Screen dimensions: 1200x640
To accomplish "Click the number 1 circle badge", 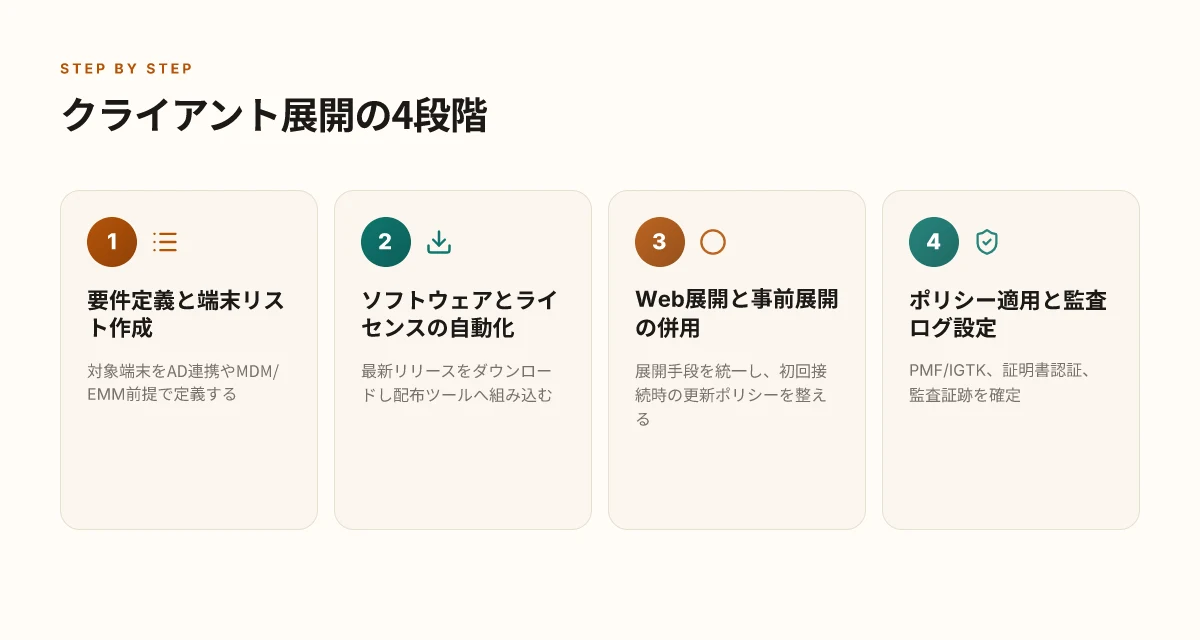I will tap(112, 242).
